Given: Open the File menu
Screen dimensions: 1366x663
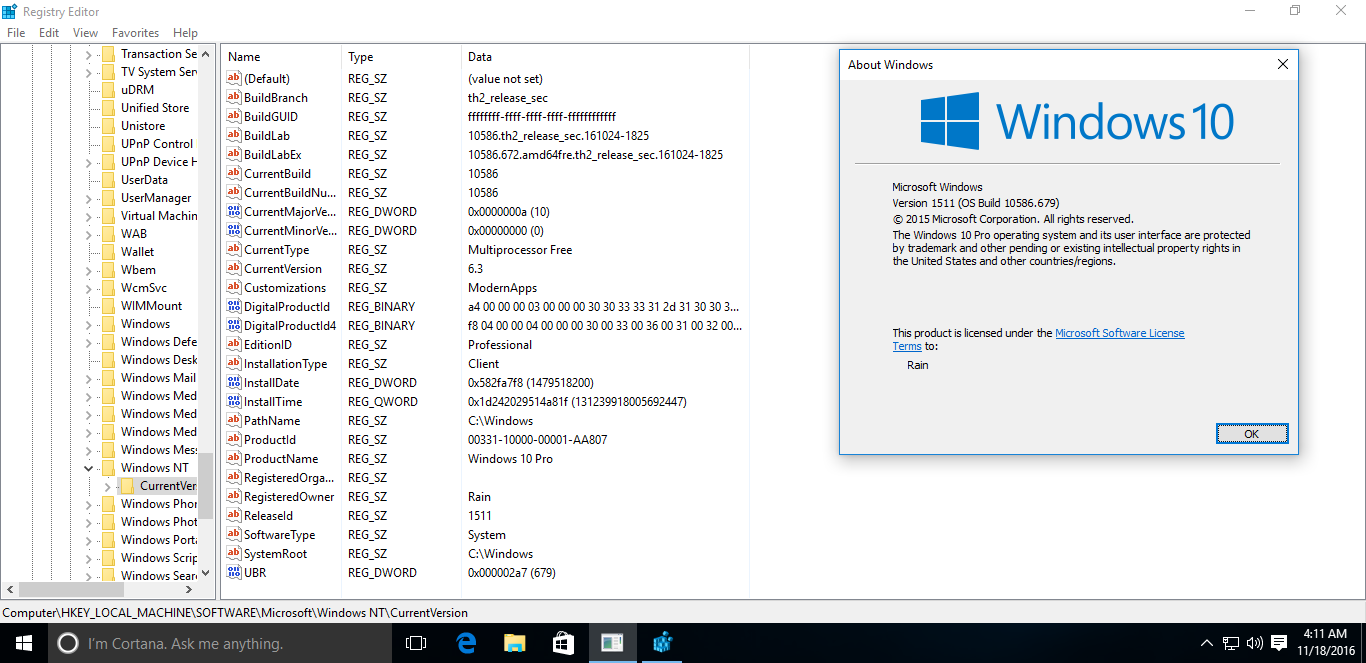Looking at the screenshot, I should (16, 33).
